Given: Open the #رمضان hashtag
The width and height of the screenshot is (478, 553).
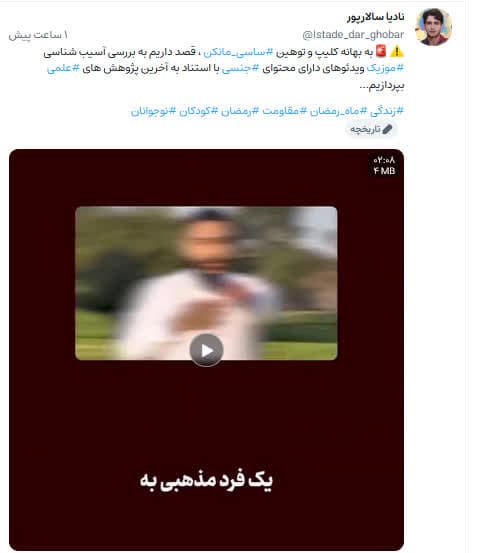Looking at the screenshot, I should [x=240, y=111].
